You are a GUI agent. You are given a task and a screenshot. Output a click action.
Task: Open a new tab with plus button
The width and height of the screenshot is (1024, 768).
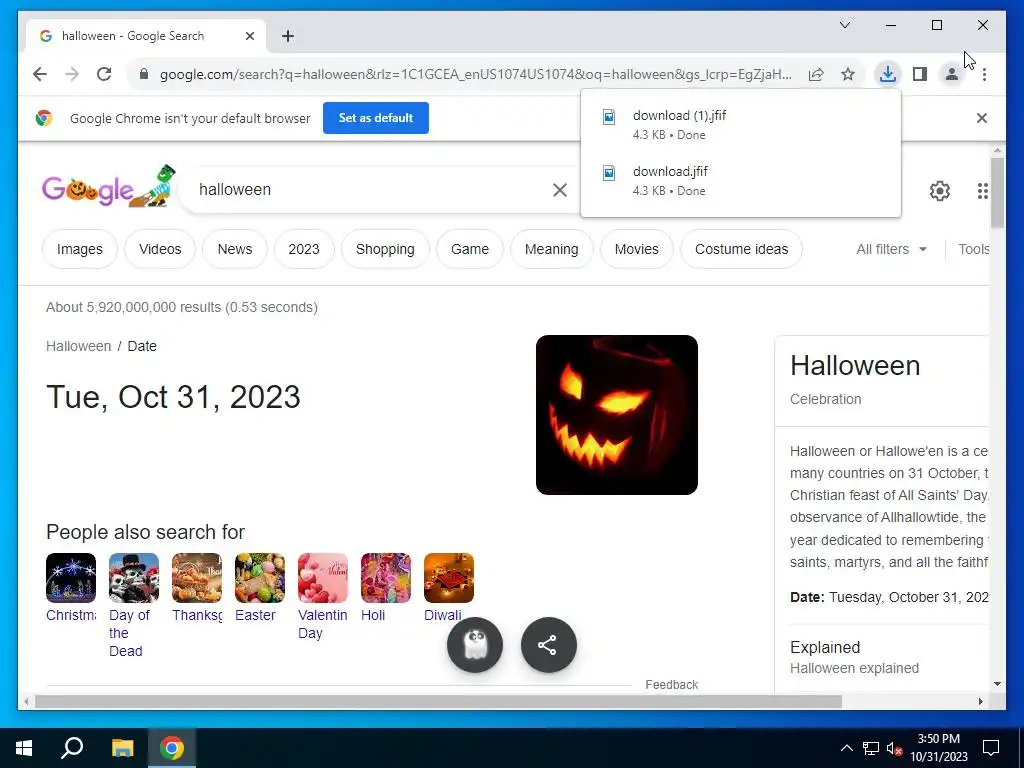[x=288, y=36]
